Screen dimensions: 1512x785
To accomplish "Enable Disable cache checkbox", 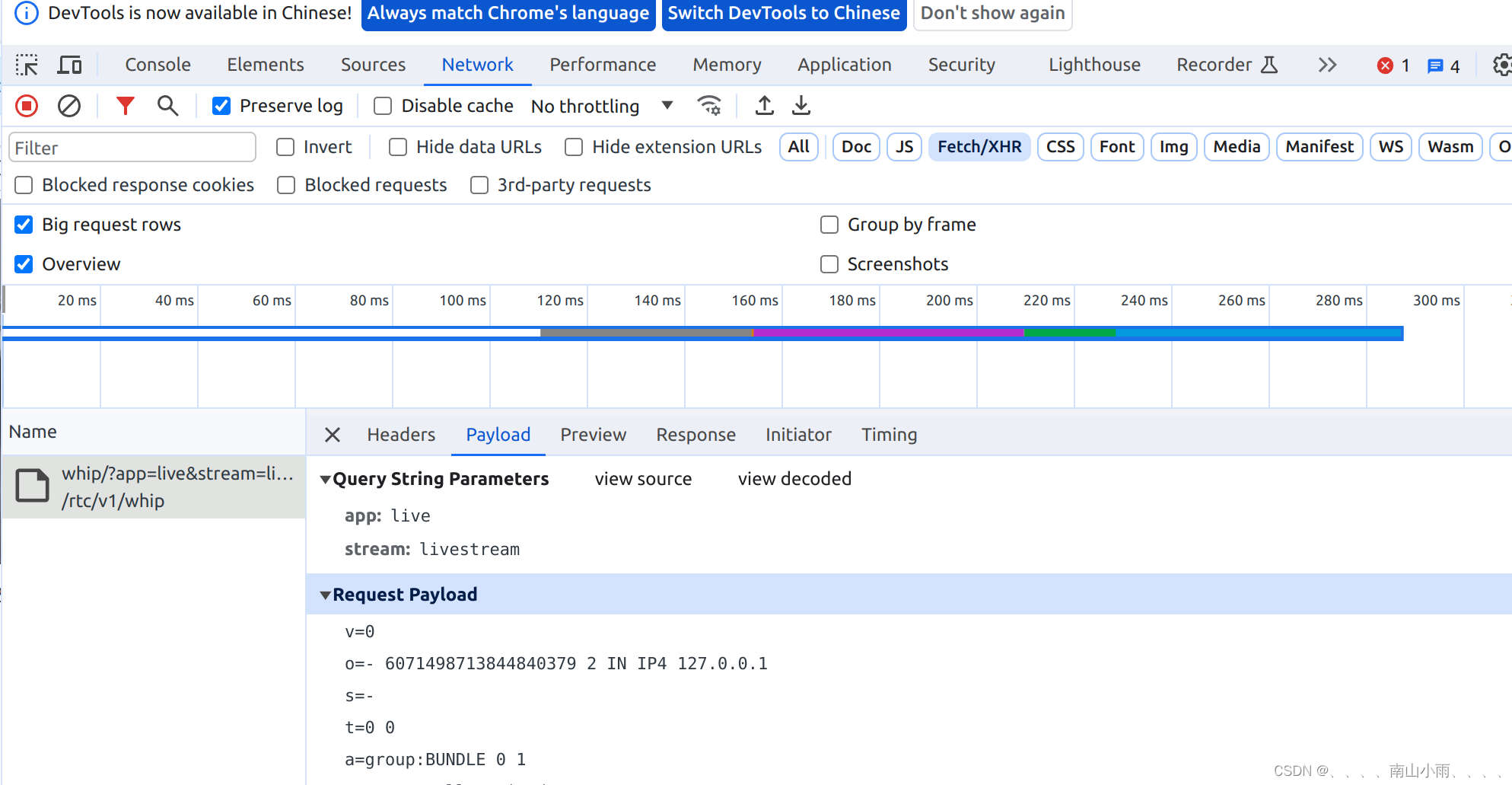I will coord(383,106).
